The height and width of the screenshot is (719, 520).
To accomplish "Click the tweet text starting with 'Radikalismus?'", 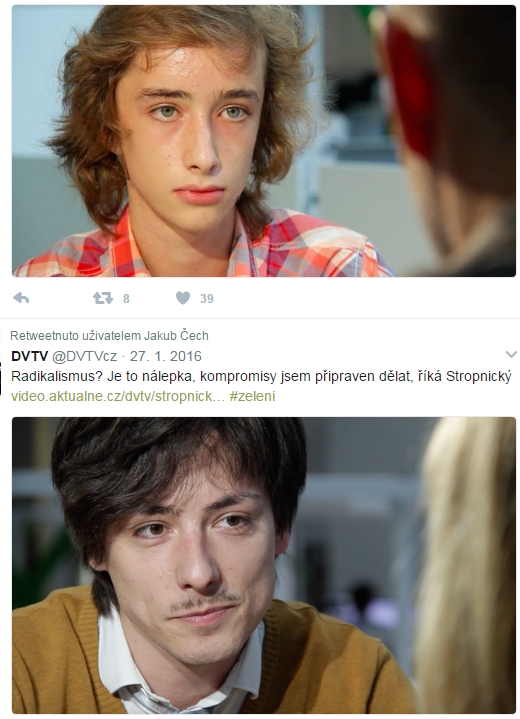I will click(x=261, y=376).
